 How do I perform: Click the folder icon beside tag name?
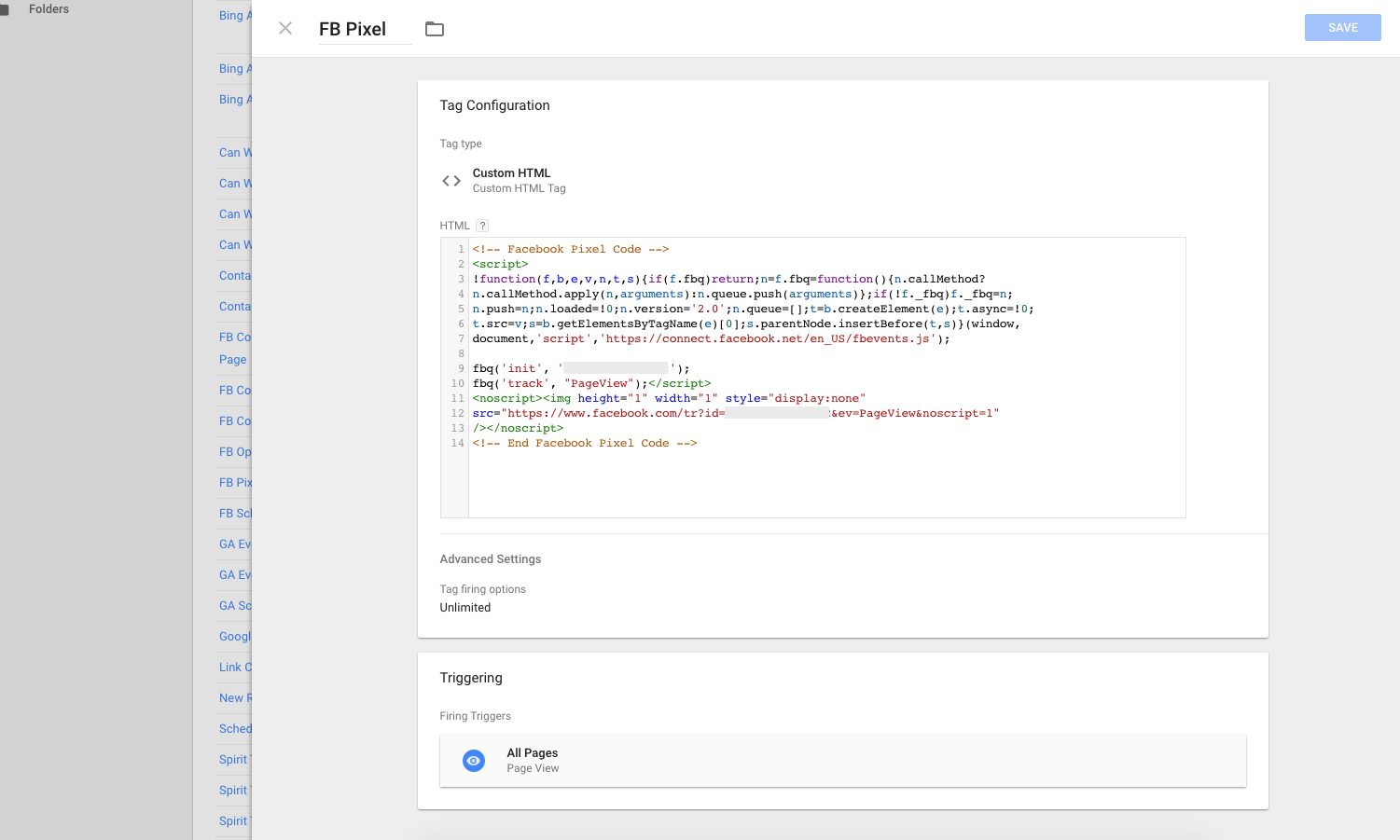pyautogui.click(x=435, y=29)
